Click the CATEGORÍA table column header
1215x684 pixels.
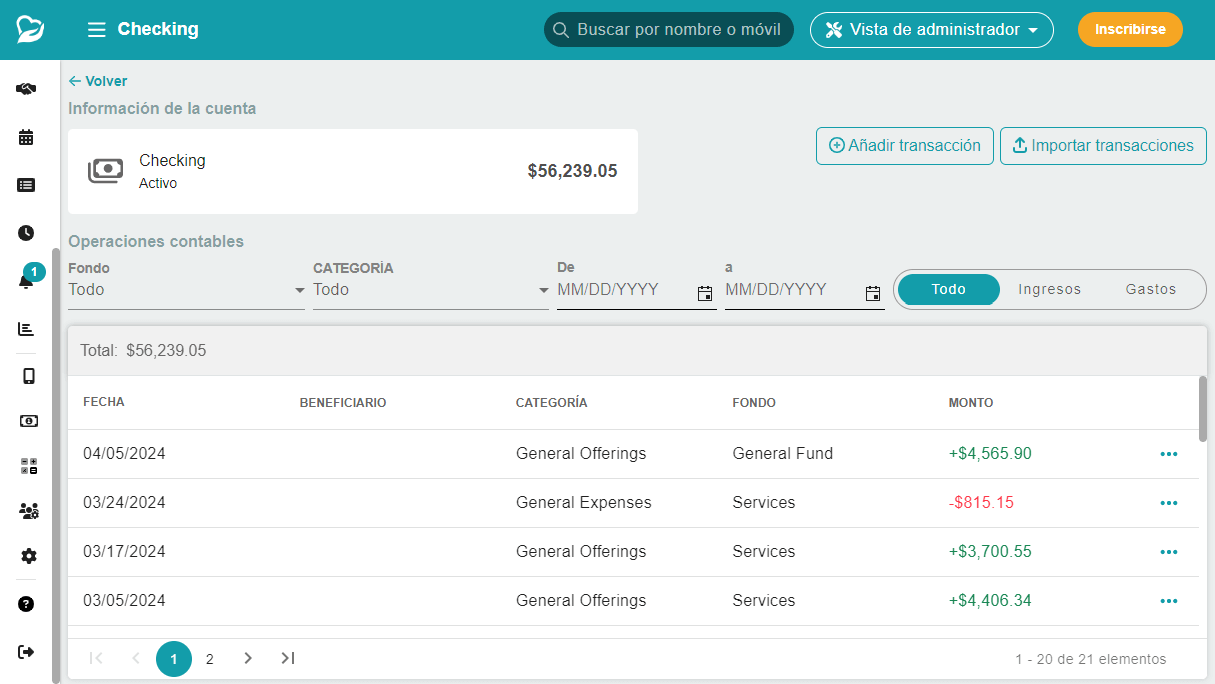pyautogui.click(x=552, y=403)
